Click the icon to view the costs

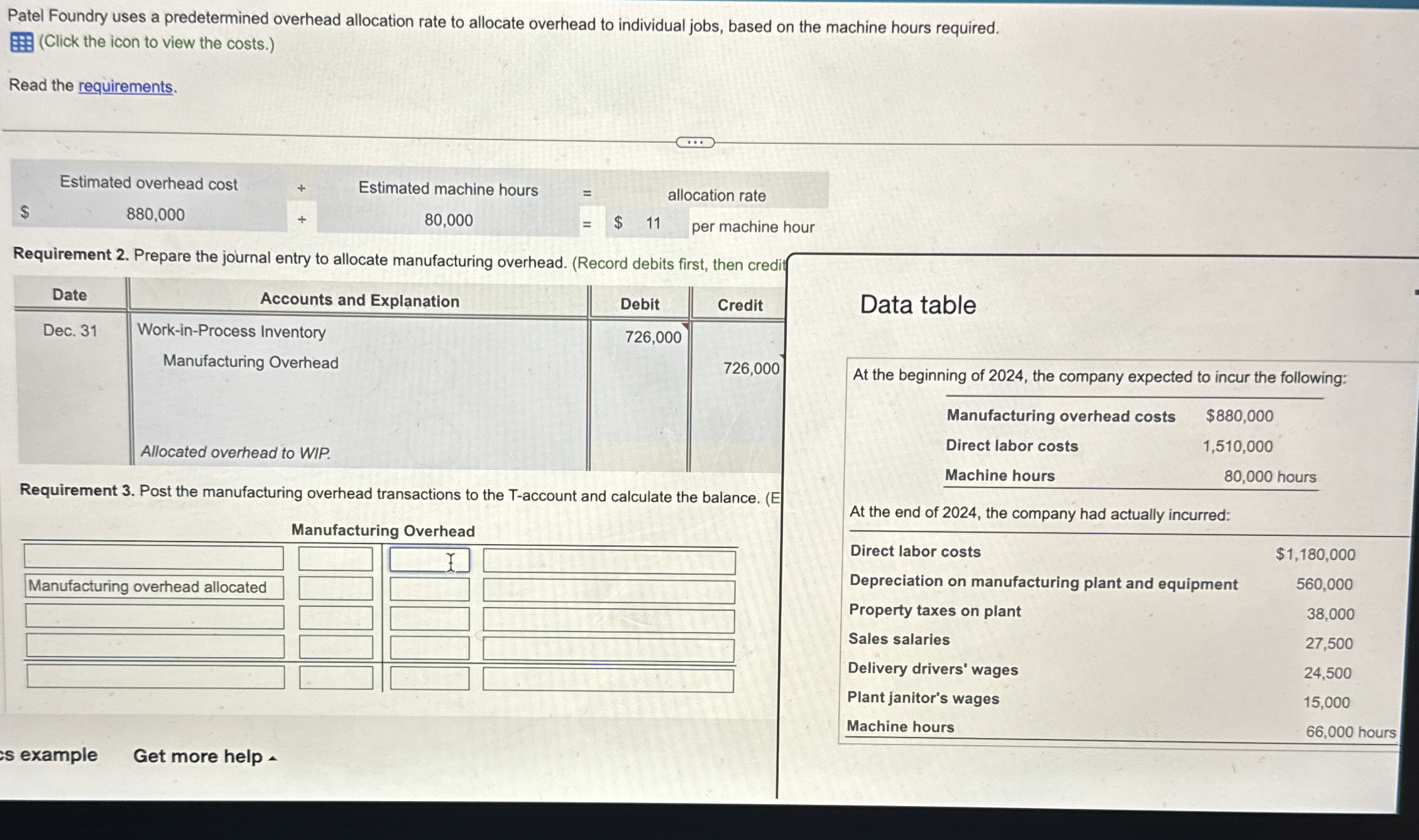[x=21, y=43]
